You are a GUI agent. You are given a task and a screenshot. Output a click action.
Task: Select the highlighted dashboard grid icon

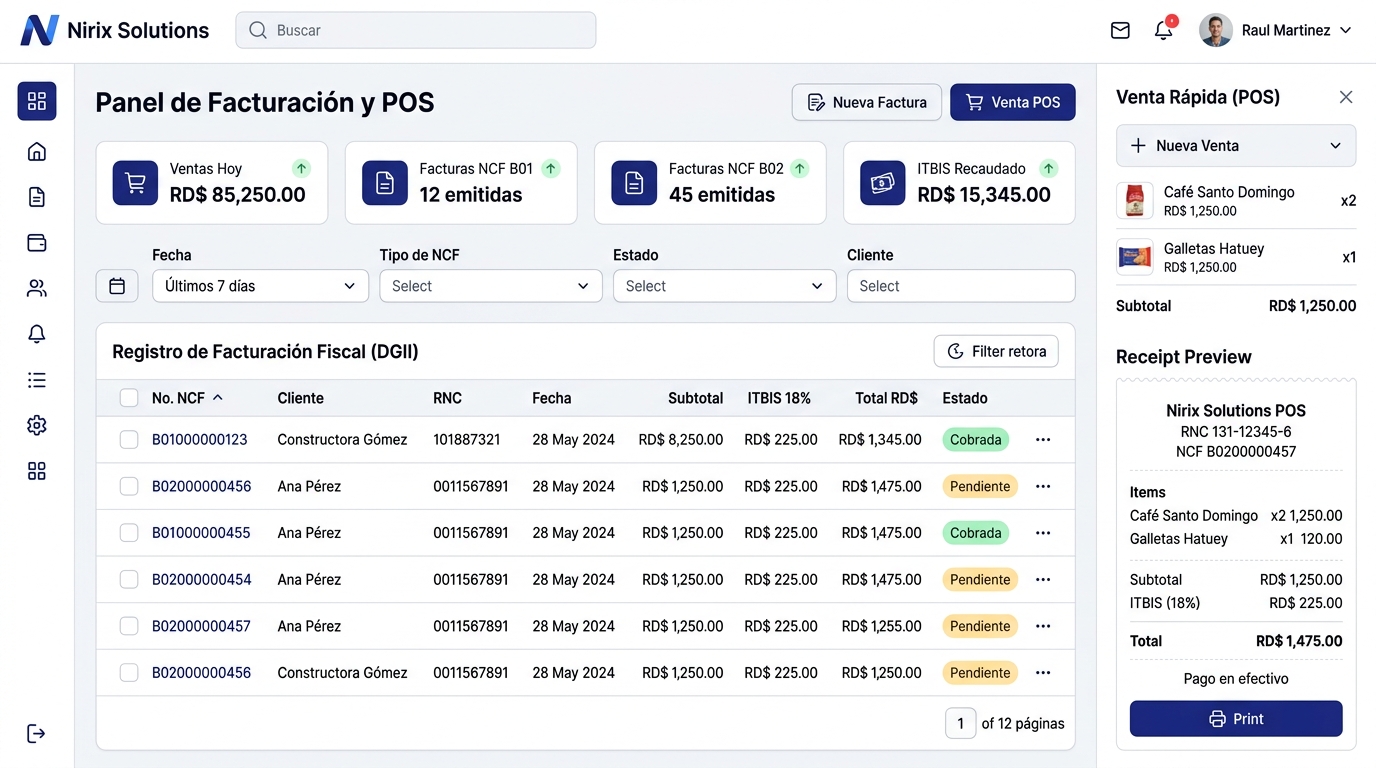click(37, 101)
